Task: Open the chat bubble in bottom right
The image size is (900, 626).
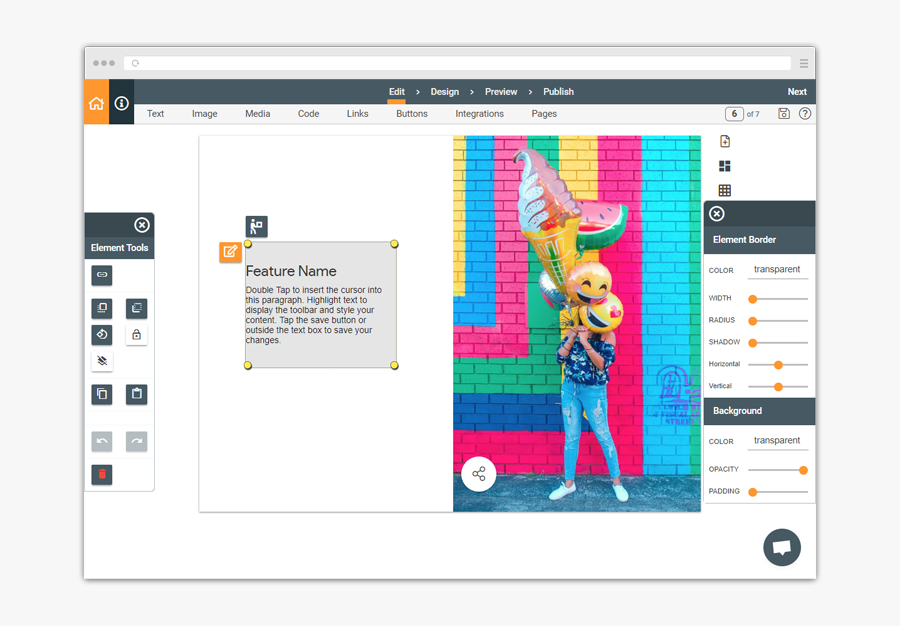Action: click(x=781, y=547)
